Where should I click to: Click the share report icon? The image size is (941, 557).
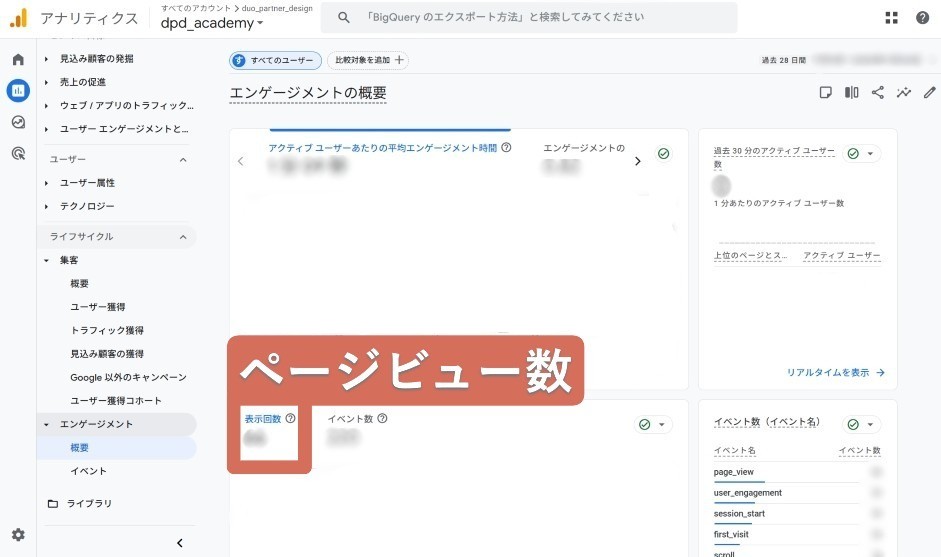coord(878,93)
